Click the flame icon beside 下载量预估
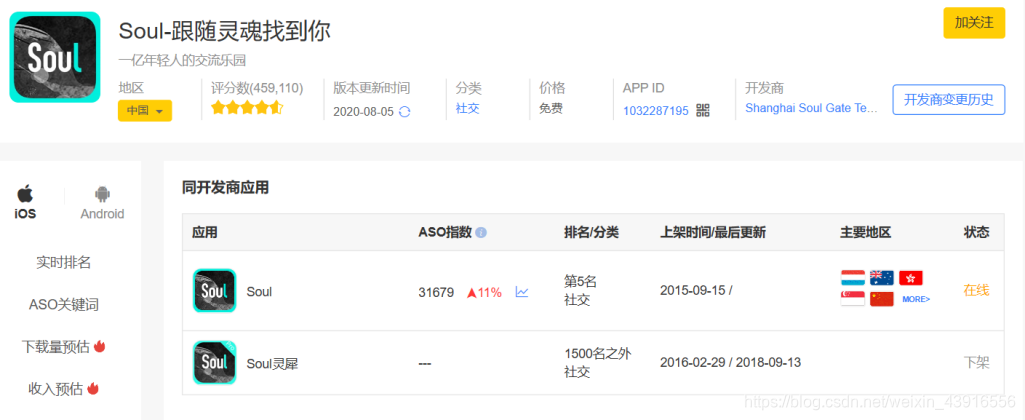This screenshot has width=1025, height=420. tap(99, 346)
